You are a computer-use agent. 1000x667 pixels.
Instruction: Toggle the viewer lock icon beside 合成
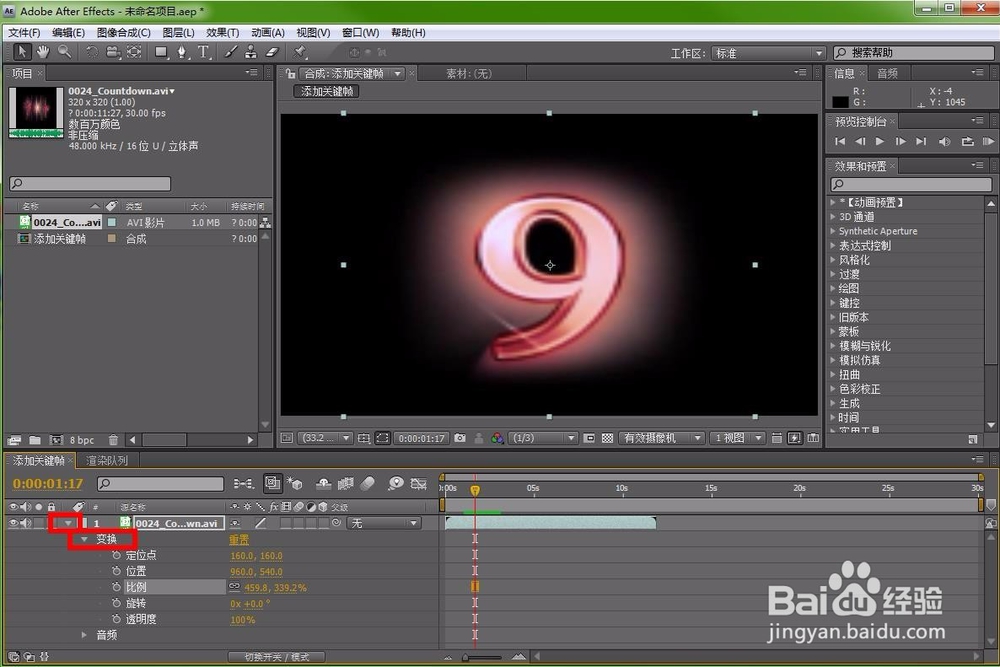click(x=291, y=73)
